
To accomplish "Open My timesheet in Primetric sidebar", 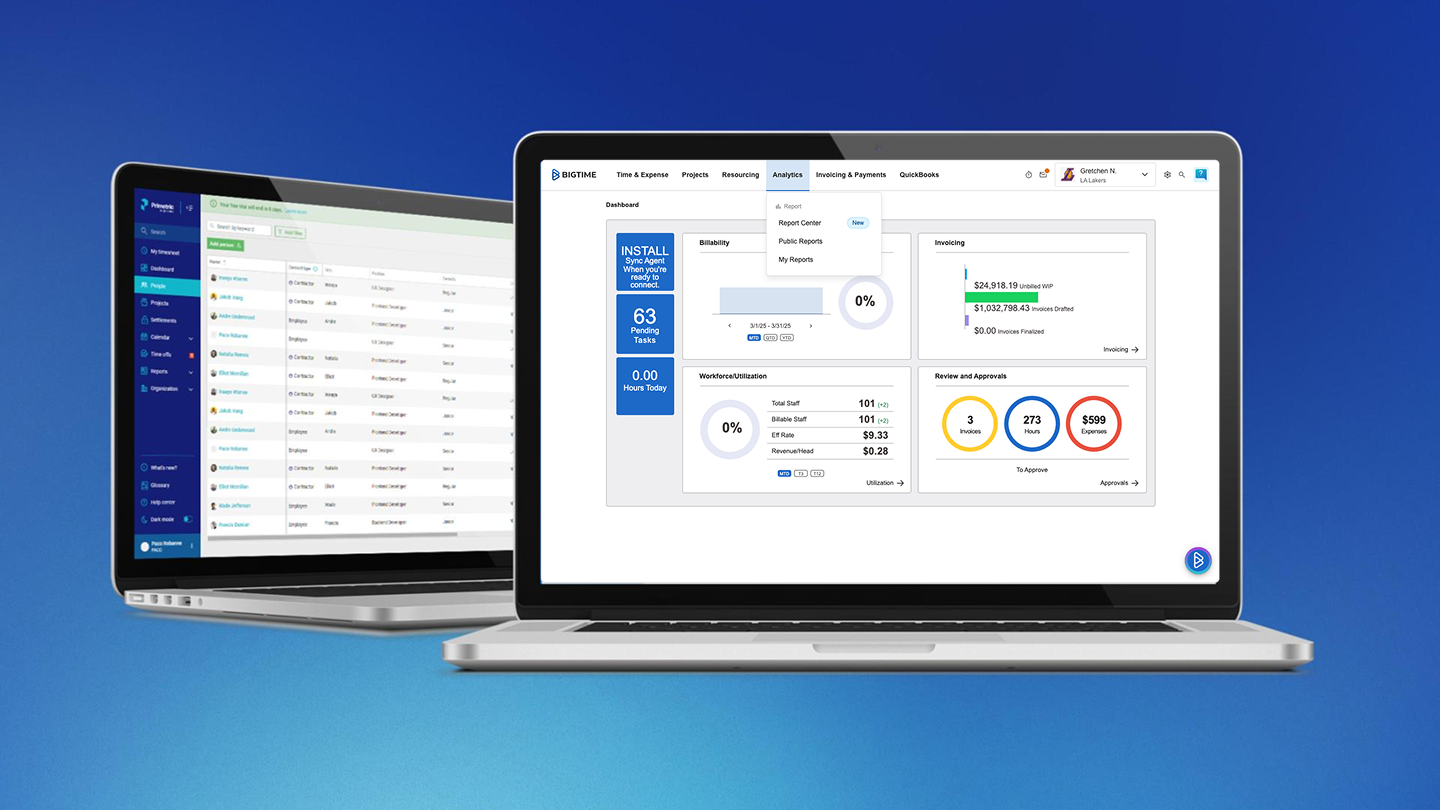I will pyautogui.click(x=160, y=251).
